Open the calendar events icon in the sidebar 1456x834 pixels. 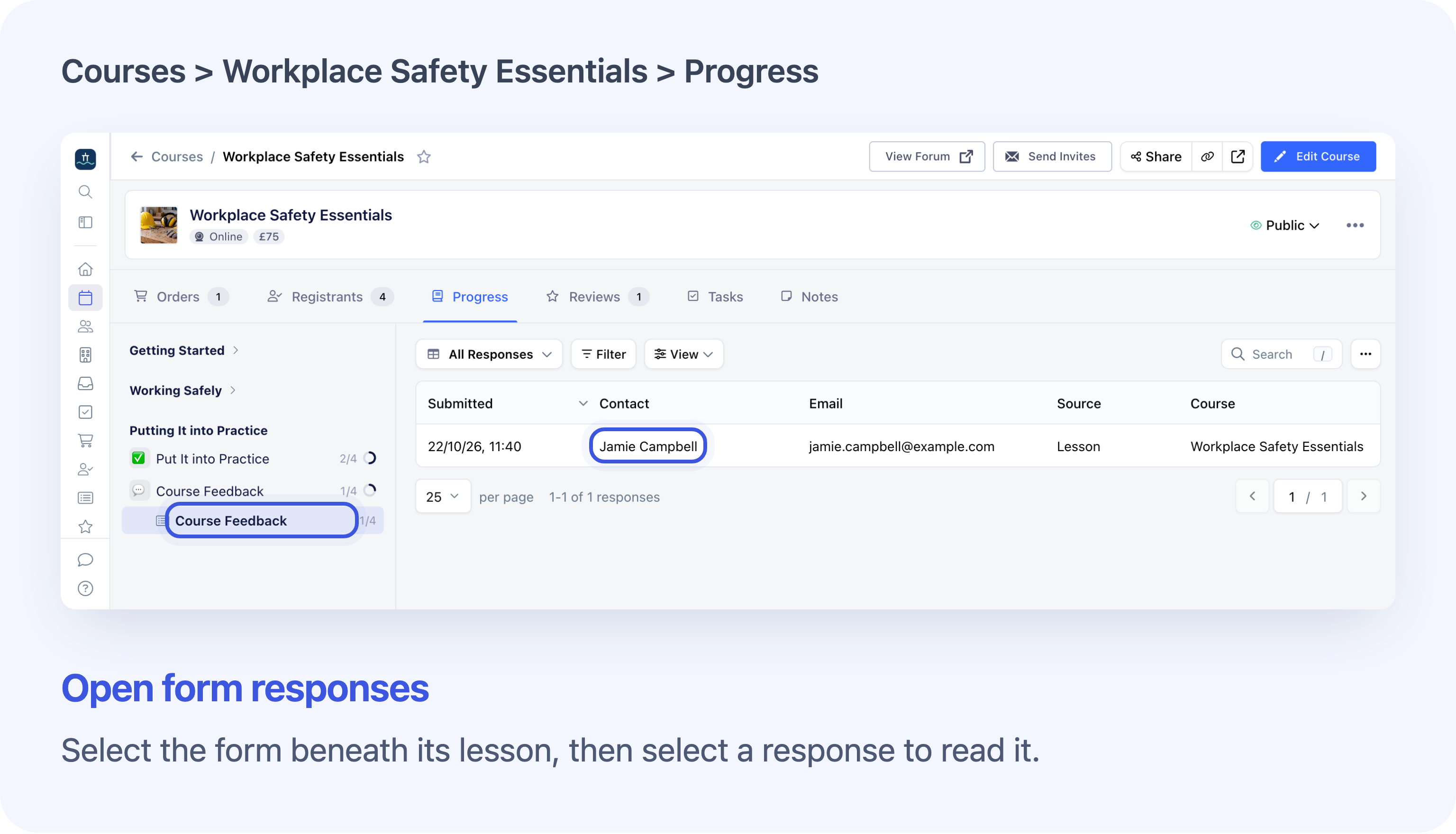click(x=85, y=297)
